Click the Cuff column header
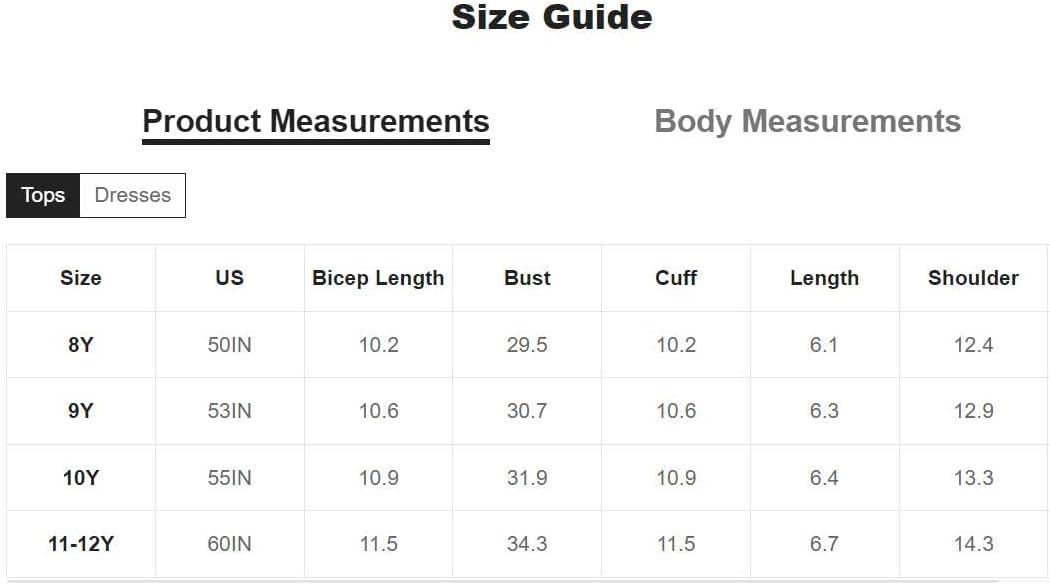1050x585 pixels. click(676, 278)
